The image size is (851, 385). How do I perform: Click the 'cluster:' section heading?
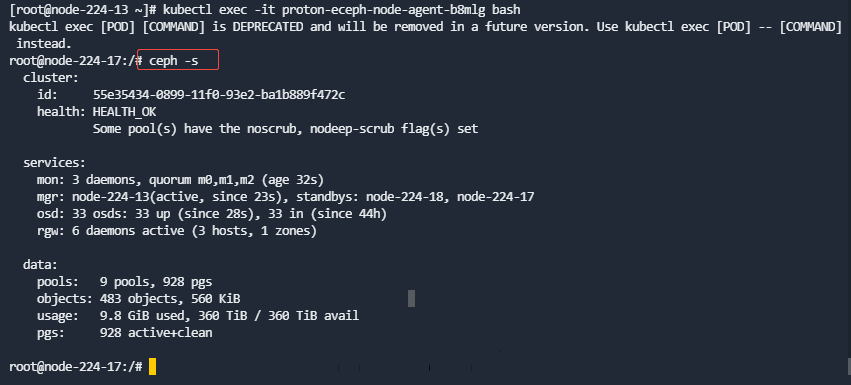tap(51, 78)
